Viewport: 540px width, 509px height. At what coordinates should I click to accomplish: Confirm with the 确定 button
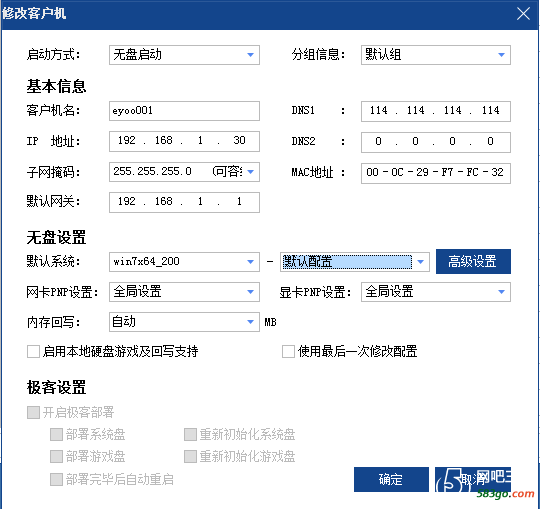click(x=391, y=479)
